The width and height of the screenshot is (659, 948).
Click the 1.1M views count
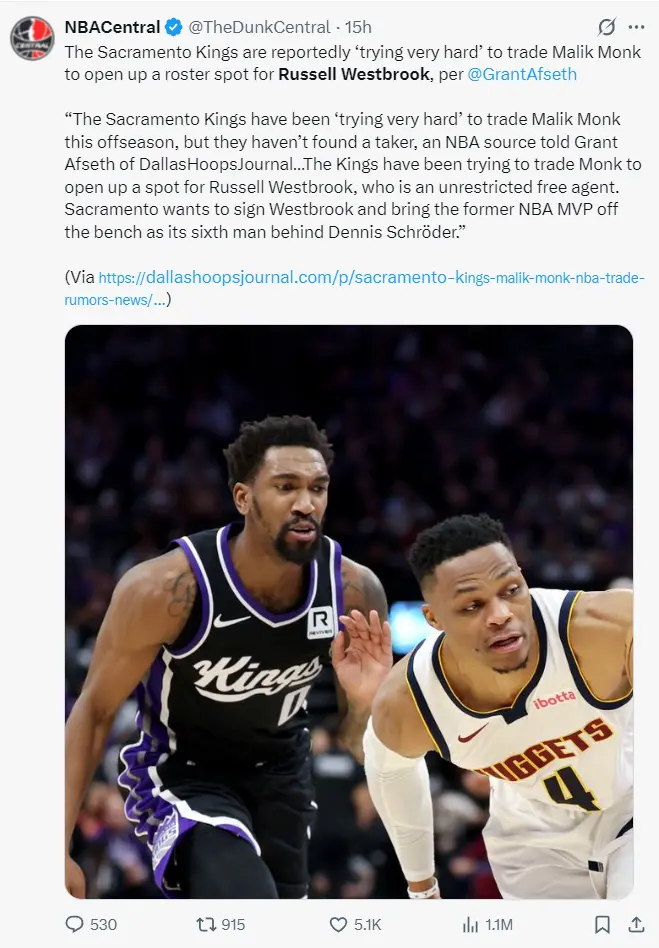pyautogui.click(x=499, y=924)
